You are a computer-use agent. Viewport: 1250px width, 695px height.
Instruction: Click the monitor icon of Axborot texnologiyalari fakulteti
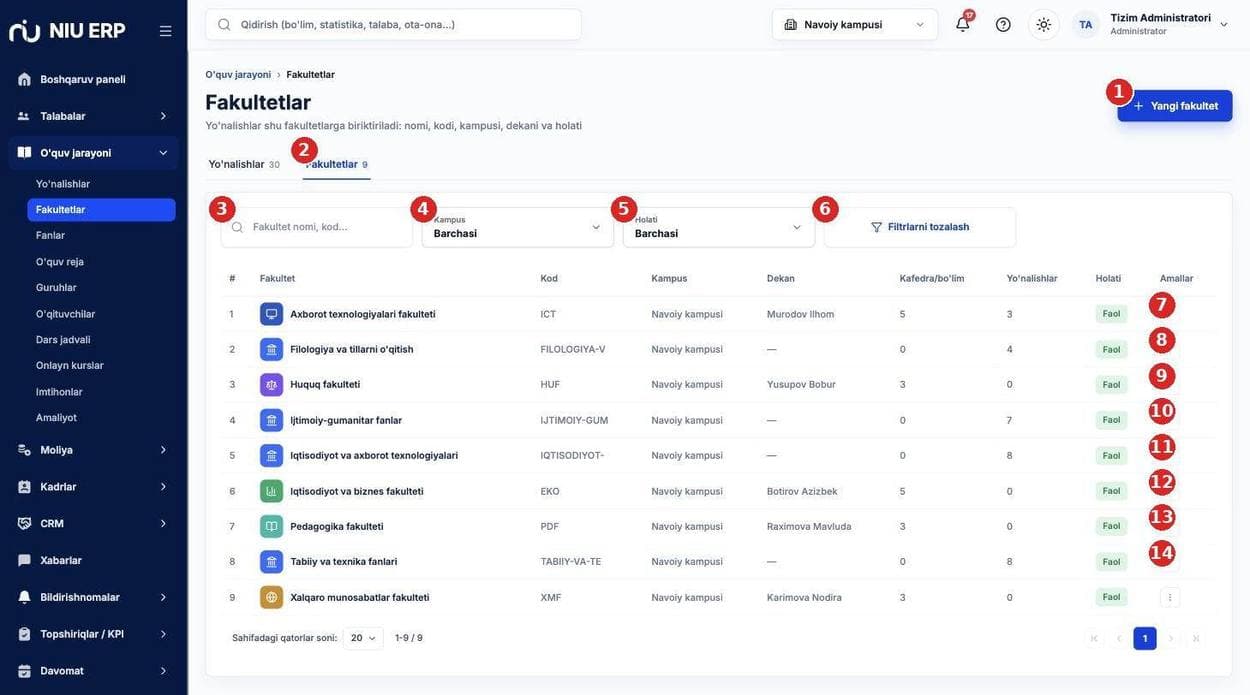point(271,314)
